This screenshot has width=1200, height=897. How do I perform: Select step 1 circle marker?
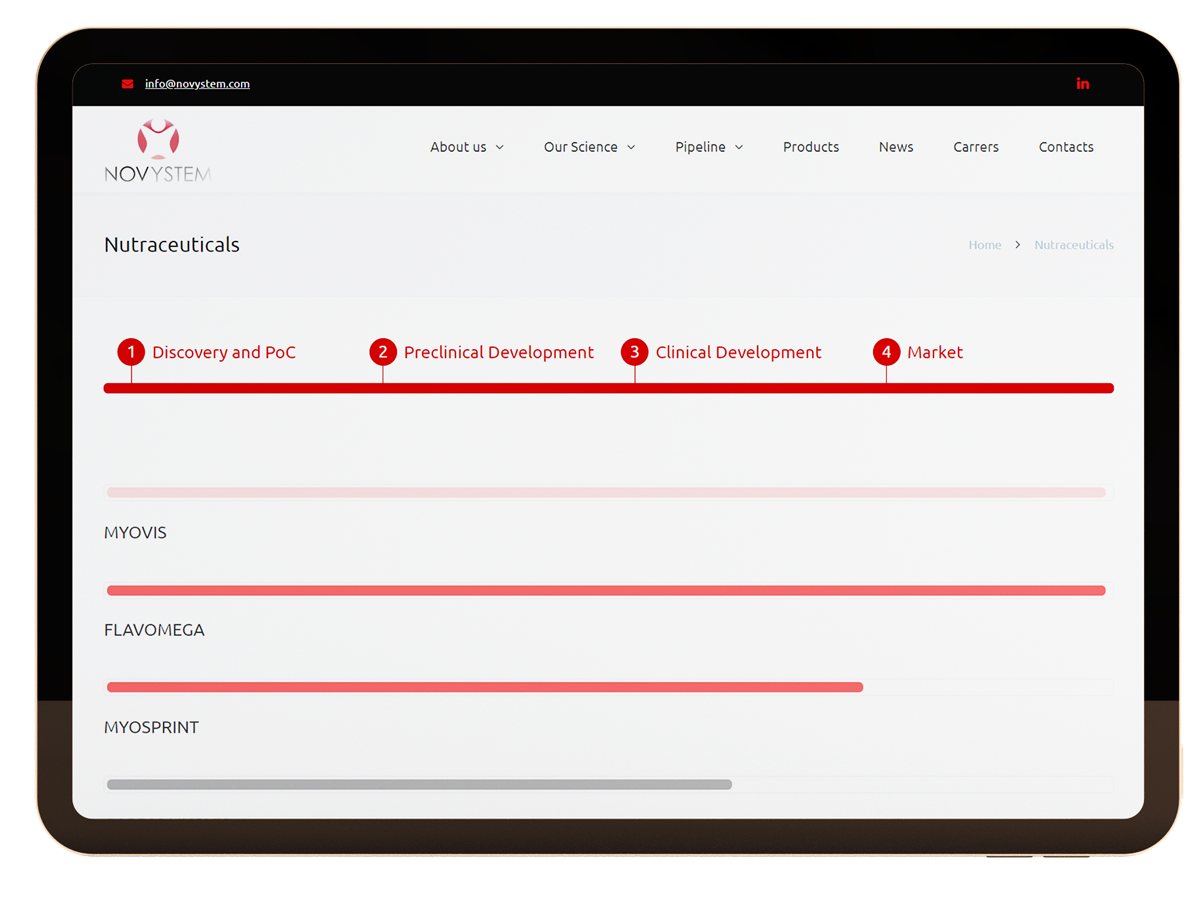click(x=131, y=352)
